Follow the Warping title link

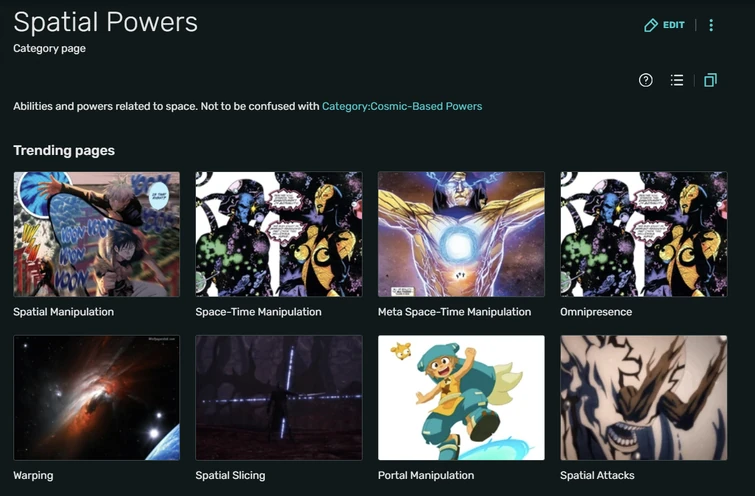[33, 476]
